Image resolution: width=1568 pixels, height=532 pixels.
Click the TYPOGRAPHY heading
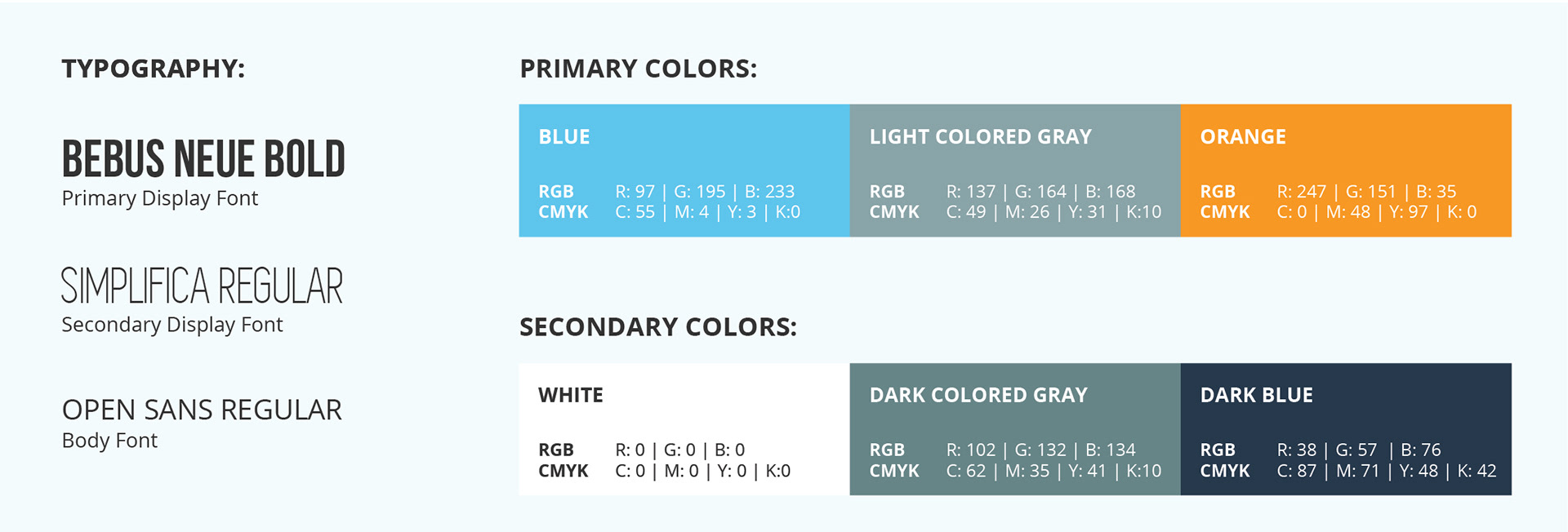click(x=154, y=69)
